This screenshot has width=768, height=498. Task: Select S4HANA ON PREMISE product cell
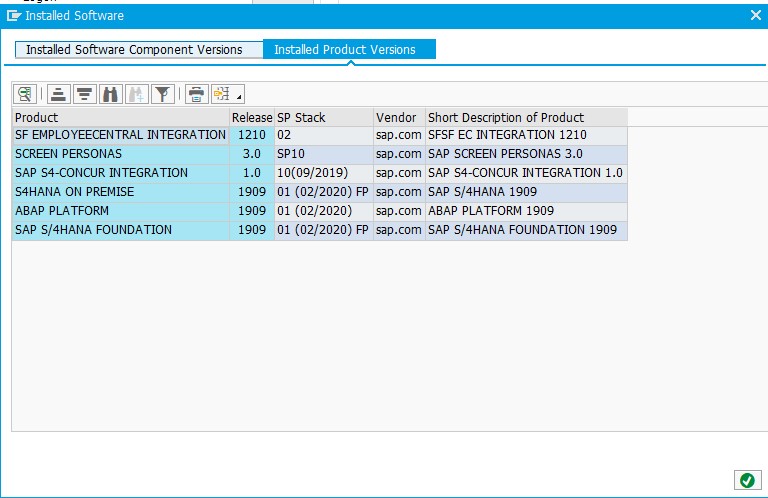tap(120, 192)
